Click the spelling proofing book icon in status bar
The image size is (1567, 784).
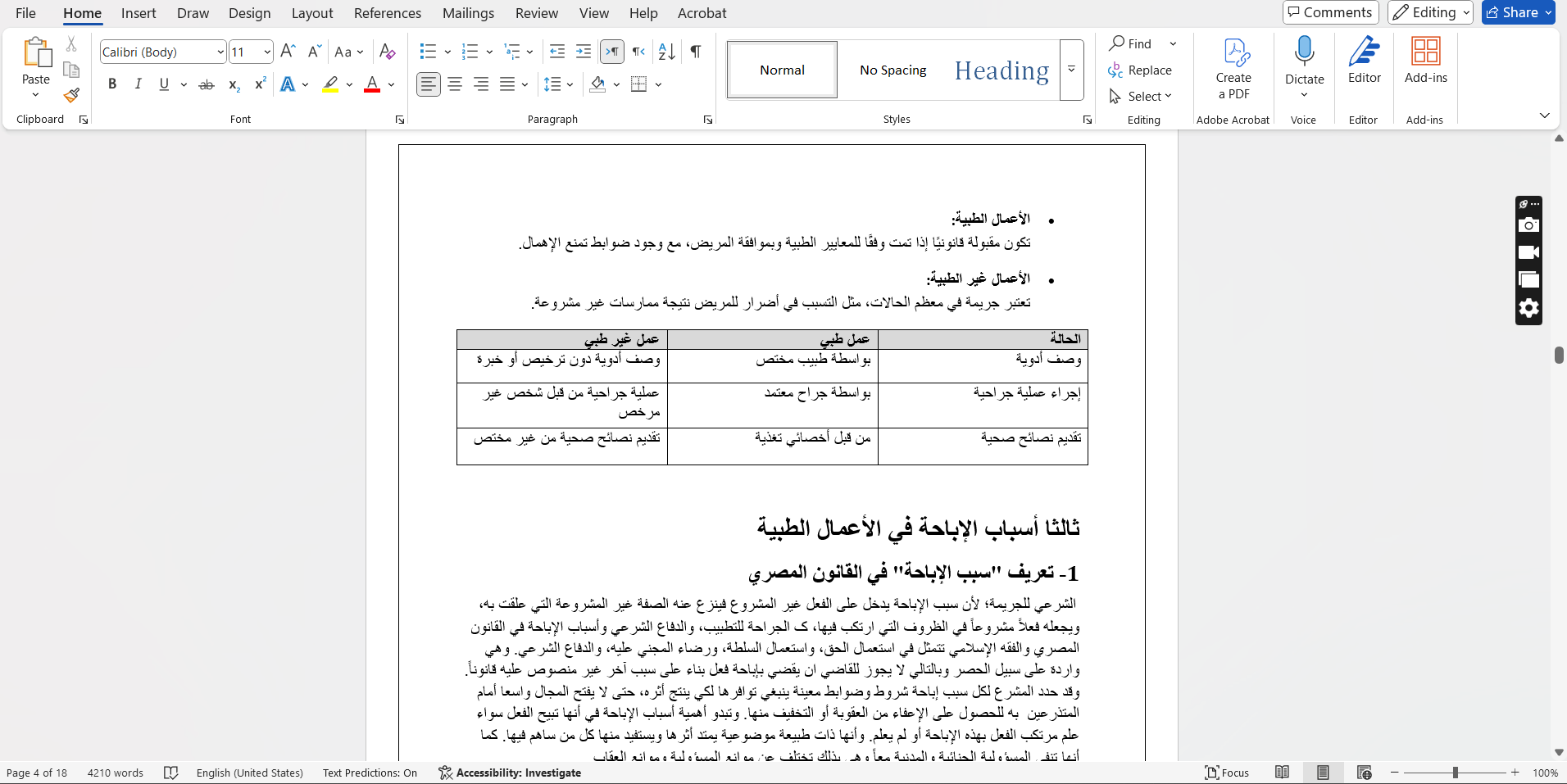[x=170, y=773]
